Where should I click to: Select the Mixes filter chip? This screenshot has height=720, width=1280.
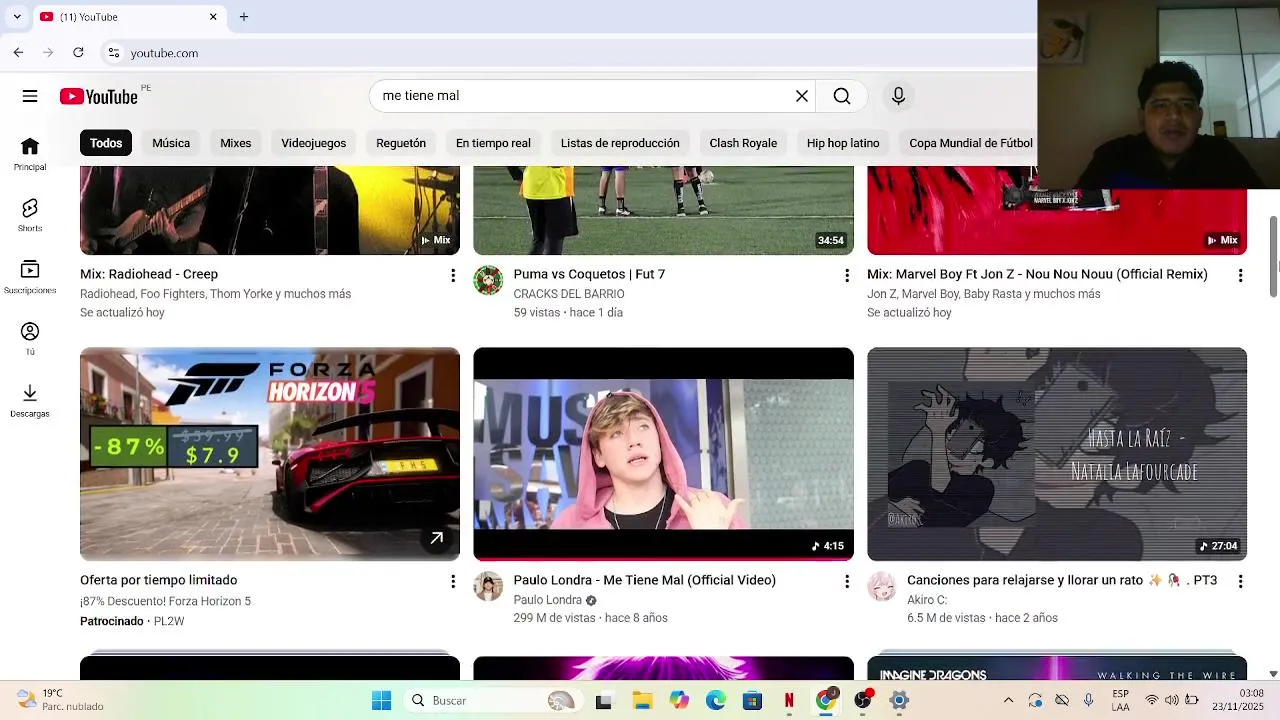pyautogui.click(x=236, y=143)
